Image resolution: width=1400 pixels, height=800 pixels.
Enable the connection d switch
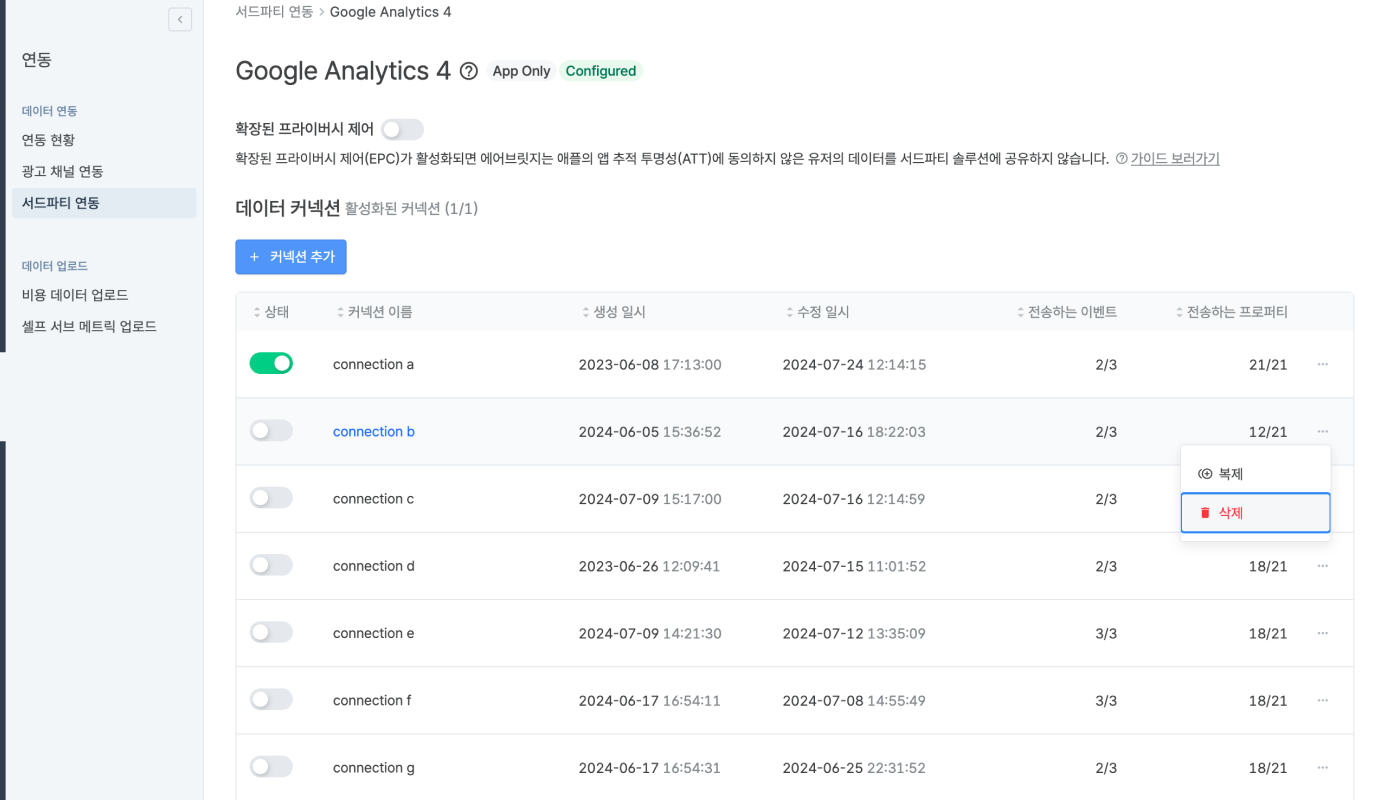271,565
